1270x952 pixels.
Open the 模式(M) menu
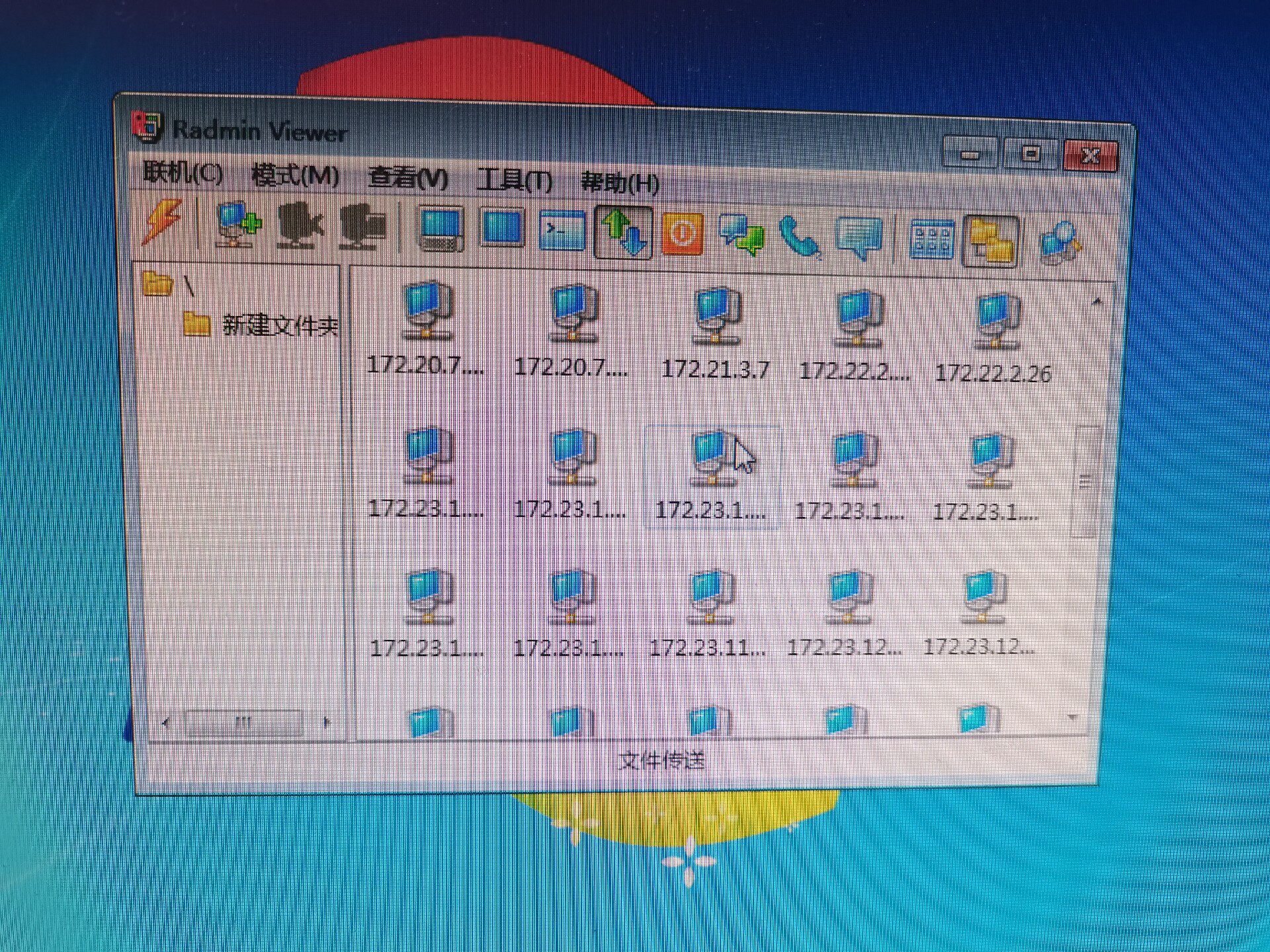pos(295,176)
